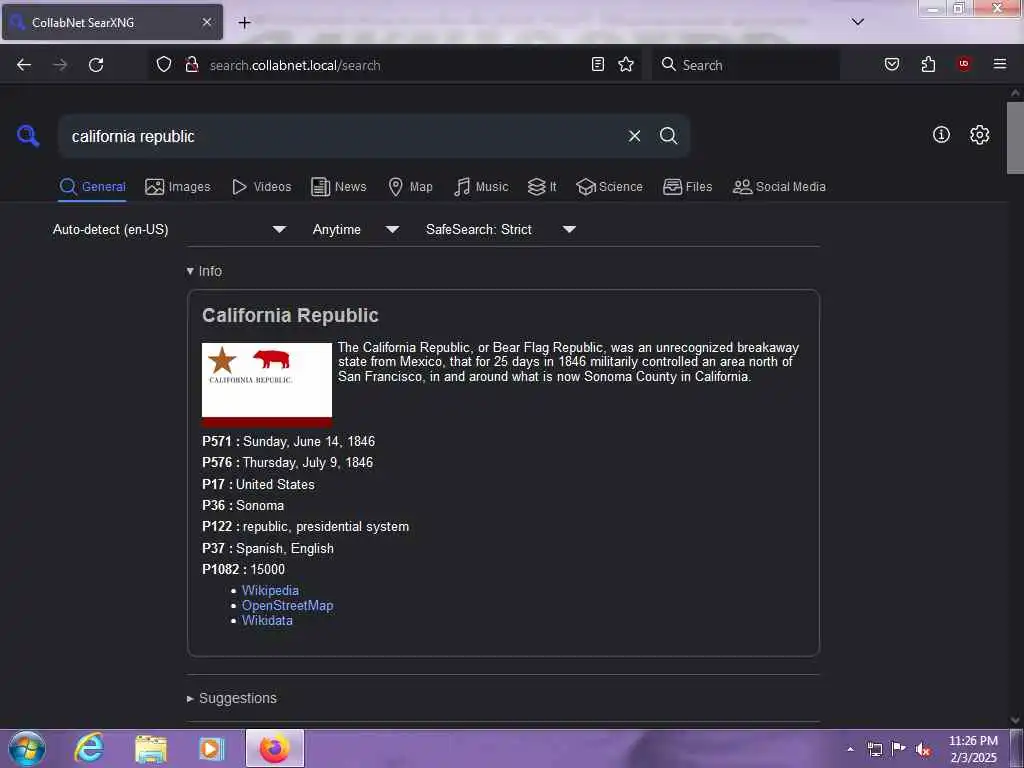Click the California Republic flag image
1024x768 pixels.
[266, 384]
